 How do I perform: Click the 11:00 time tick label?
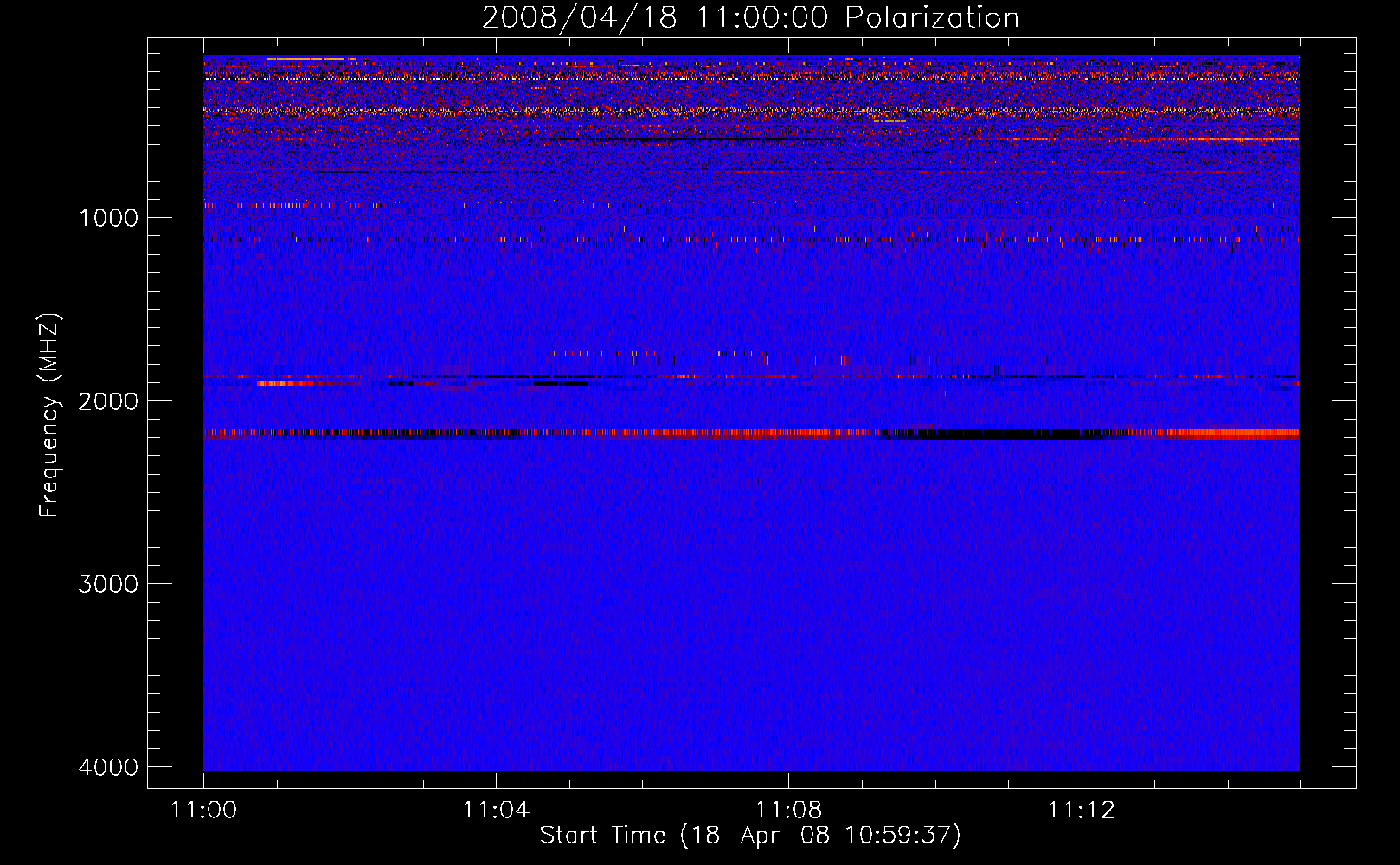click(x=203, y=810)
